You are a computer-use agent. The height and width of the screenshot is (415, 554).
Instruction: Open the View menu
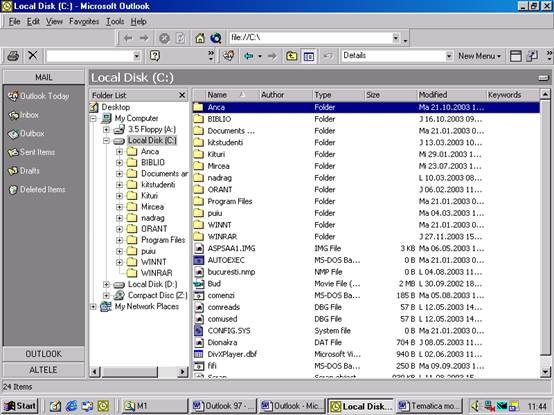point(54,22)
